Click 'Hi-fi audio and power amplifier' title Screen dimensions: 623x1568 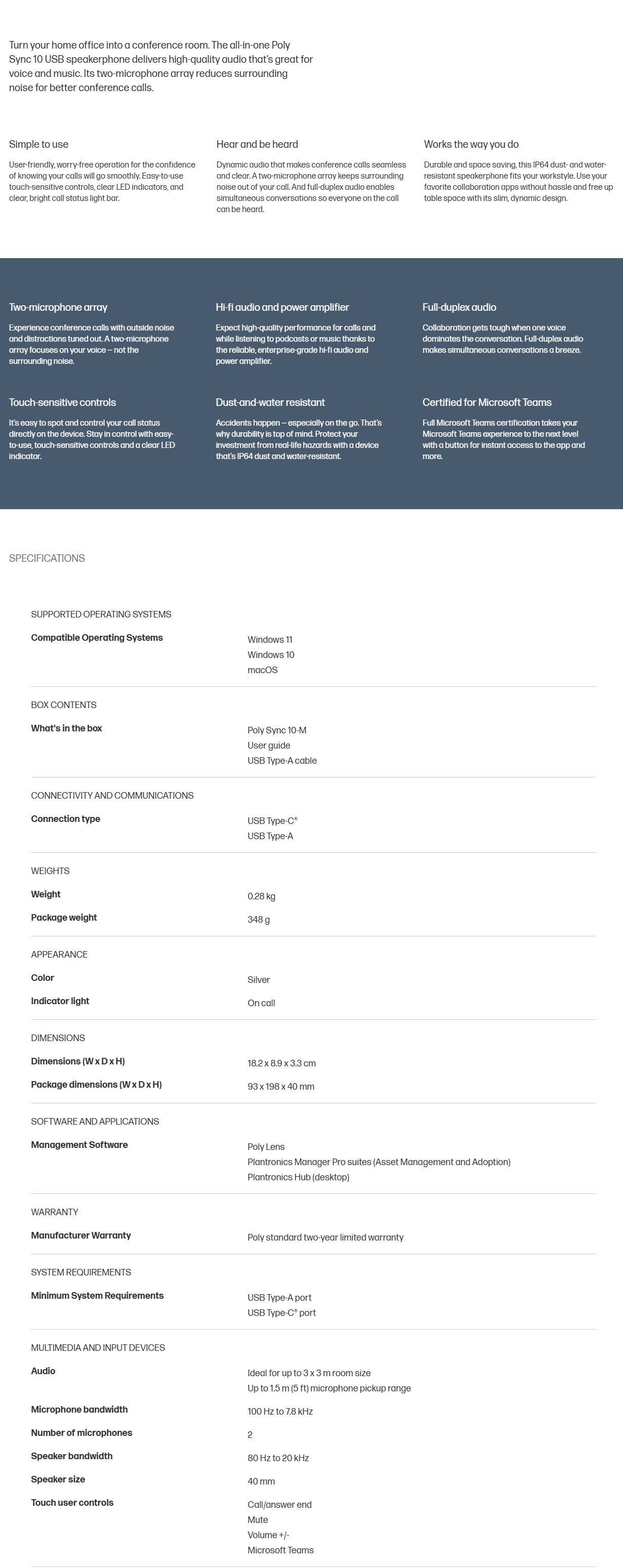point(282,307)
